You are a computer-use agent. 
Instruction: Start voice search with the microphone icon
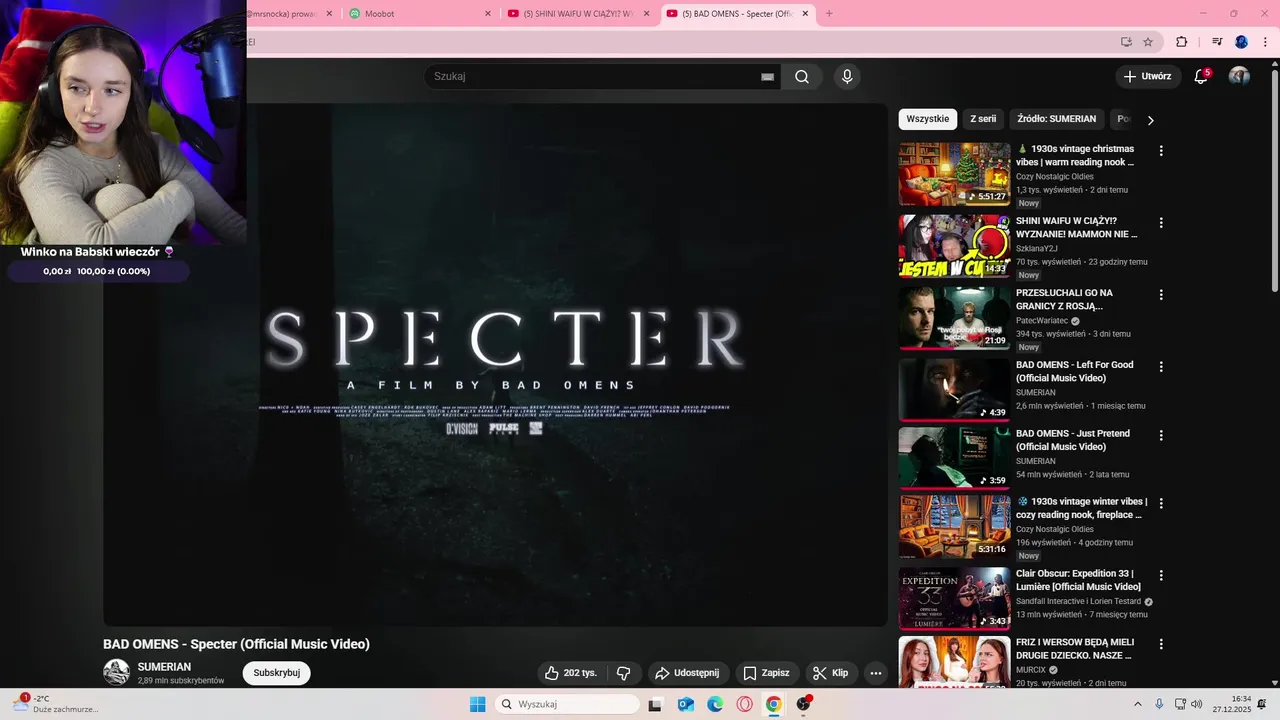pyautogui.click(x=847, y=77)
